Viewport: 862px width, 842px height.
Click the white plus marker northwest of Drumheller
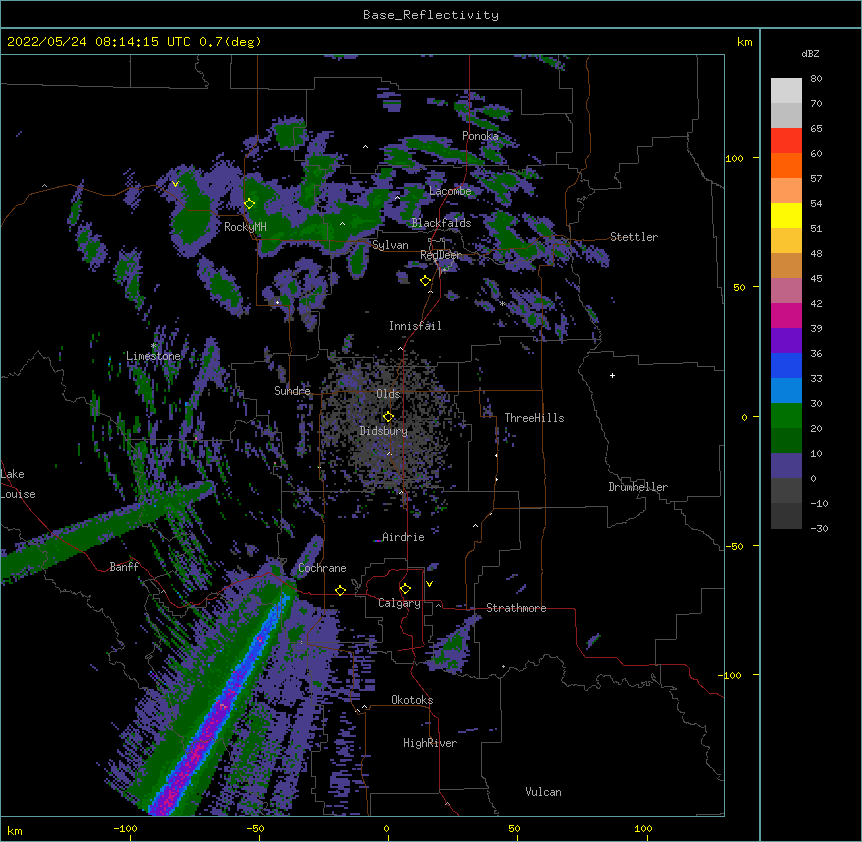point(612,375)
